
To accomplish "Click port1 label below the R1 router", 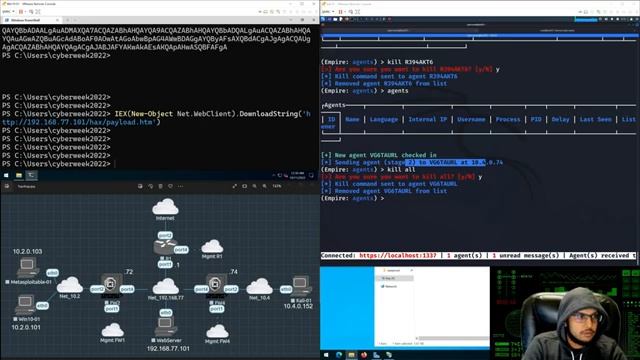I will [165, 264].
